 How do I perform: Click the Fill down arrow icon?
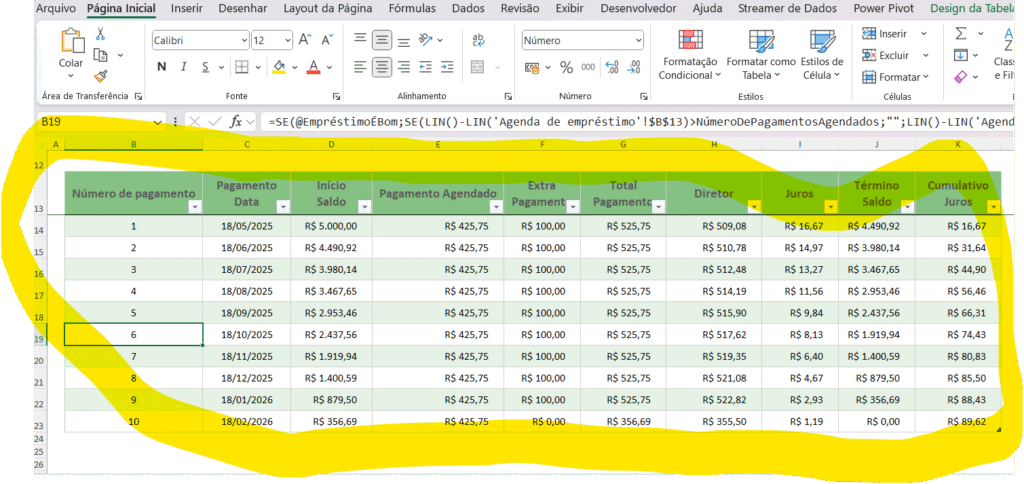961,56
